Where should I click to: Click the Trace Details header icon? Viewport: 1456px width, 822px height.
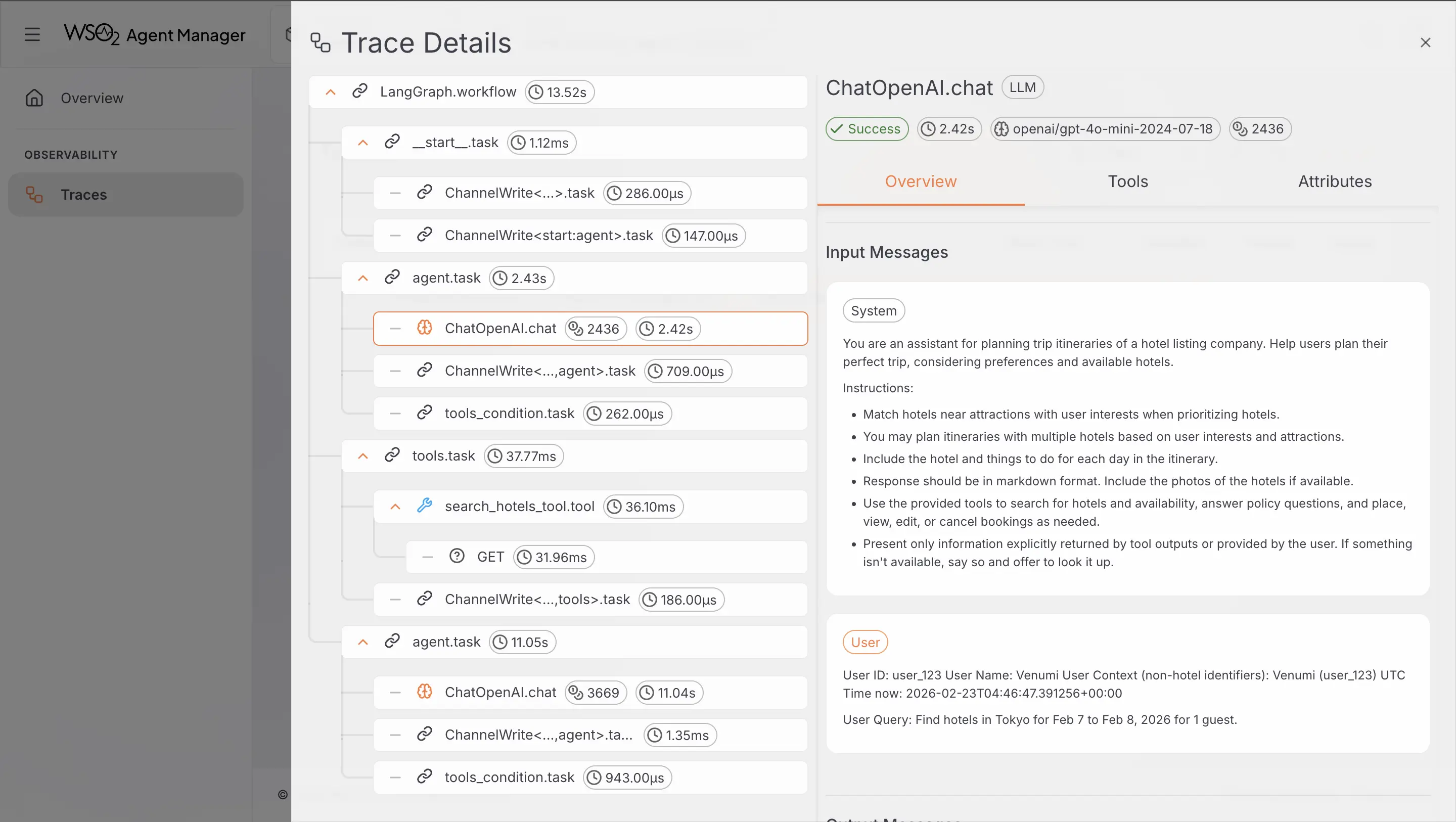pyautogui.click(x=321, y=43)
